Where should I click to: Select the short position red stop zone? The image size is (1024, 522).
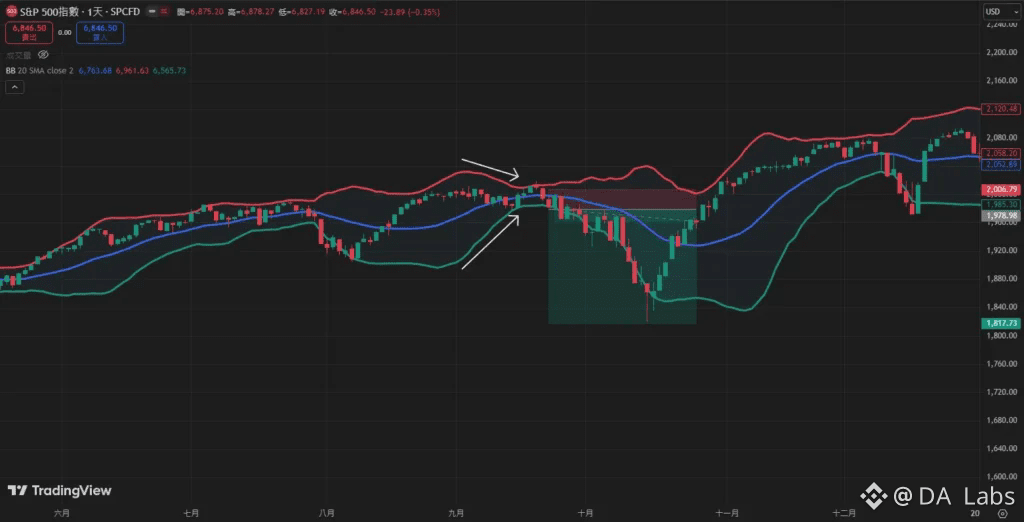[622, 199]
